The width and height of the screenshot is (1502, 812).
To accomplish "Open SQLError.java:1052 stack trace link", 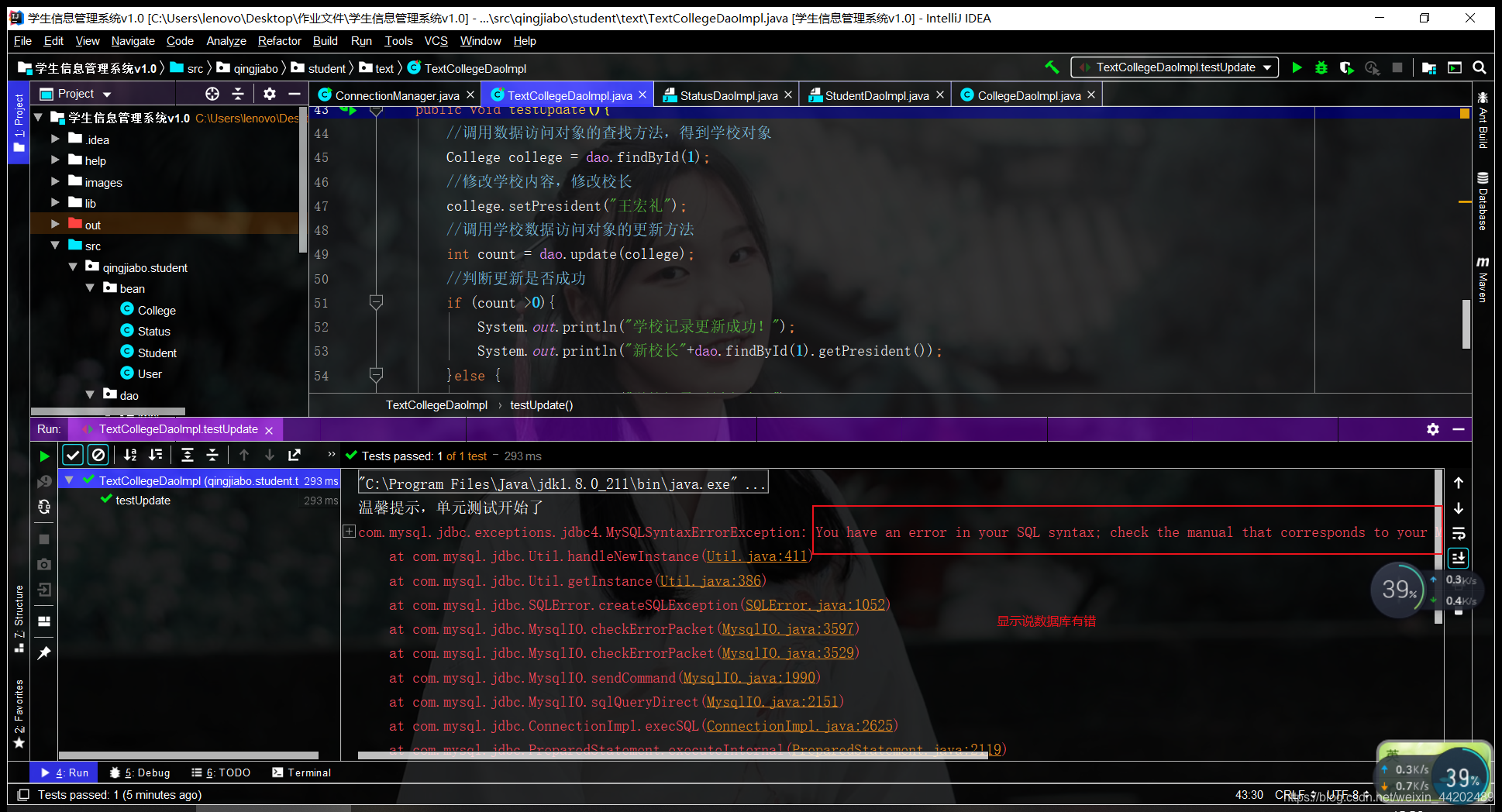I will (x=815, y=605).
